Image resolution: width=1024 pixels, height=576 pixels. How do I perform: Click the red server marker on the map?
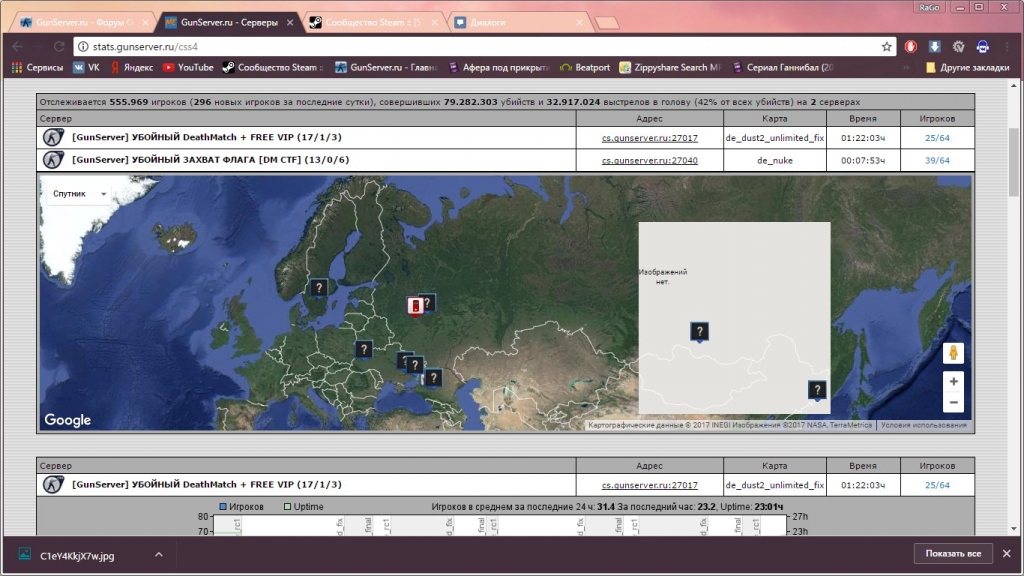(x=415, y=306)
